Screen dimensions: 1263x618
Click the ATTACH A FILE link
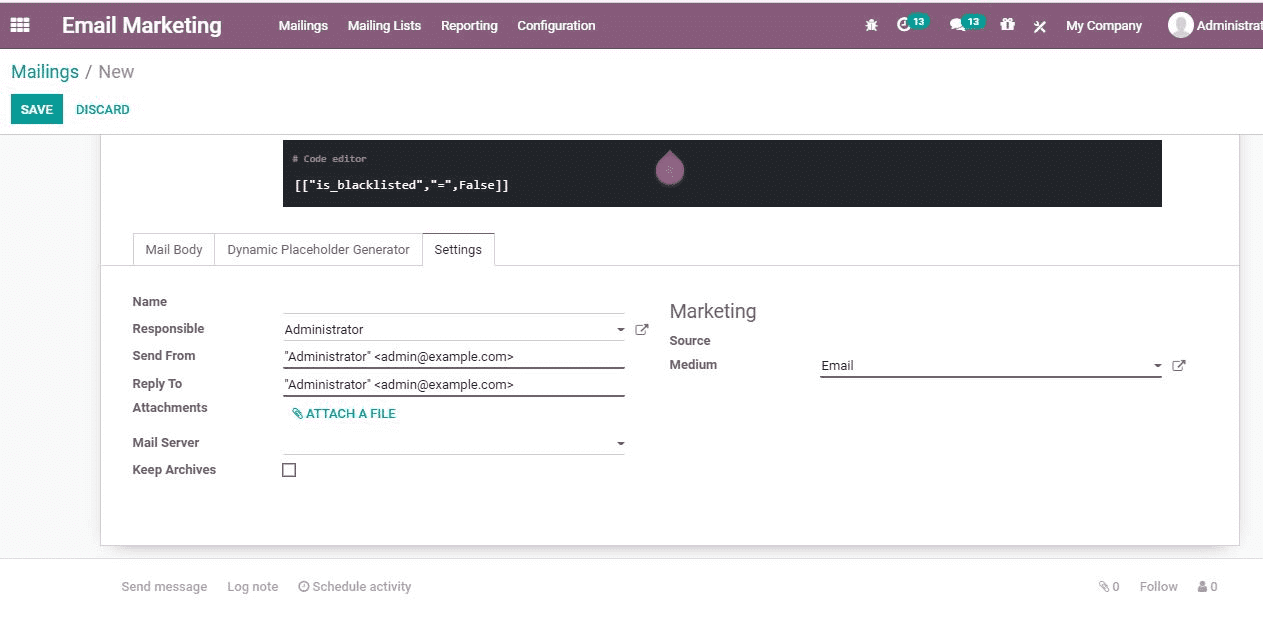[x=344, y=414]
